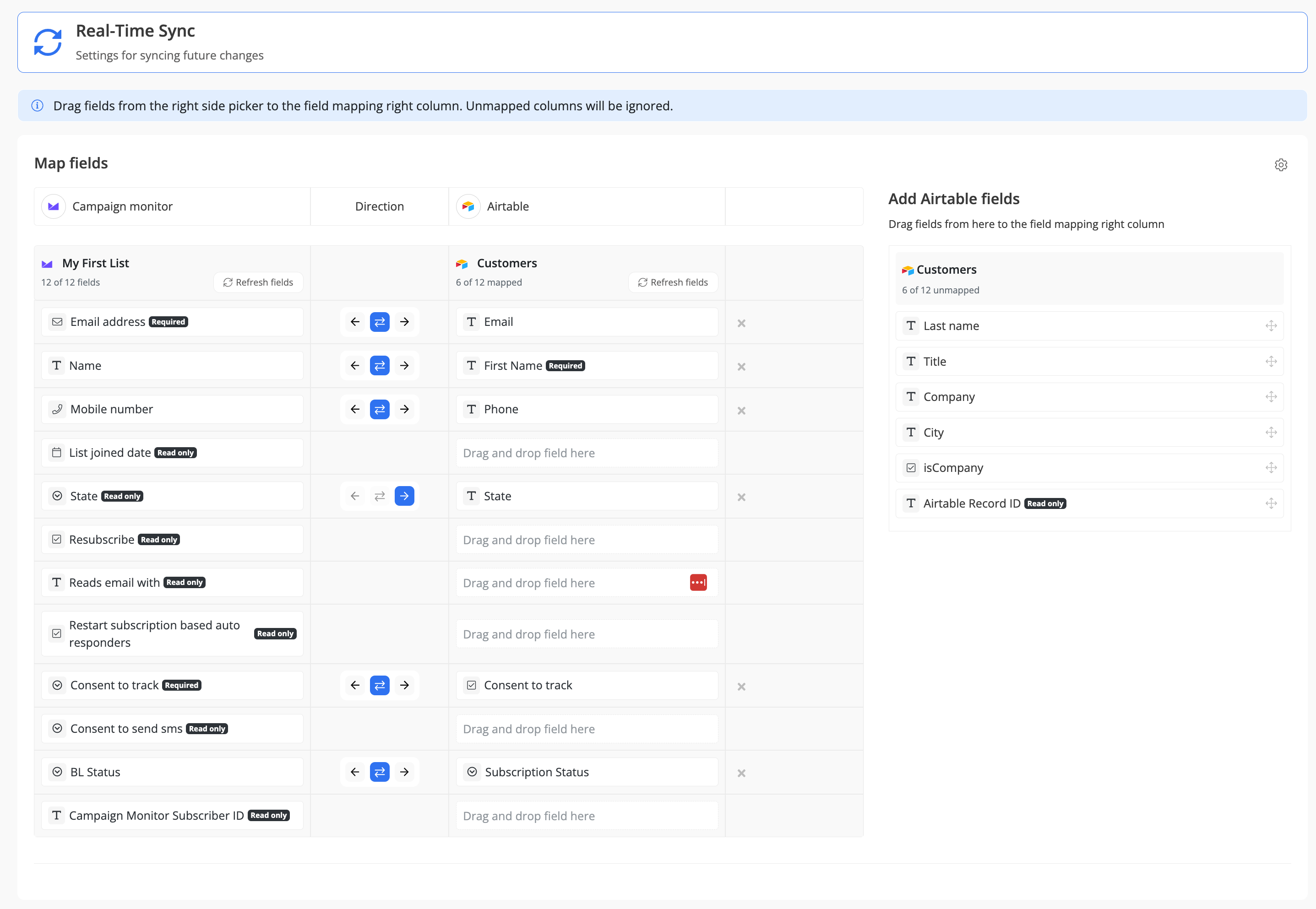Select the Title unmapped field
Screen dimensions: 1316x909
click(1089, 362)
